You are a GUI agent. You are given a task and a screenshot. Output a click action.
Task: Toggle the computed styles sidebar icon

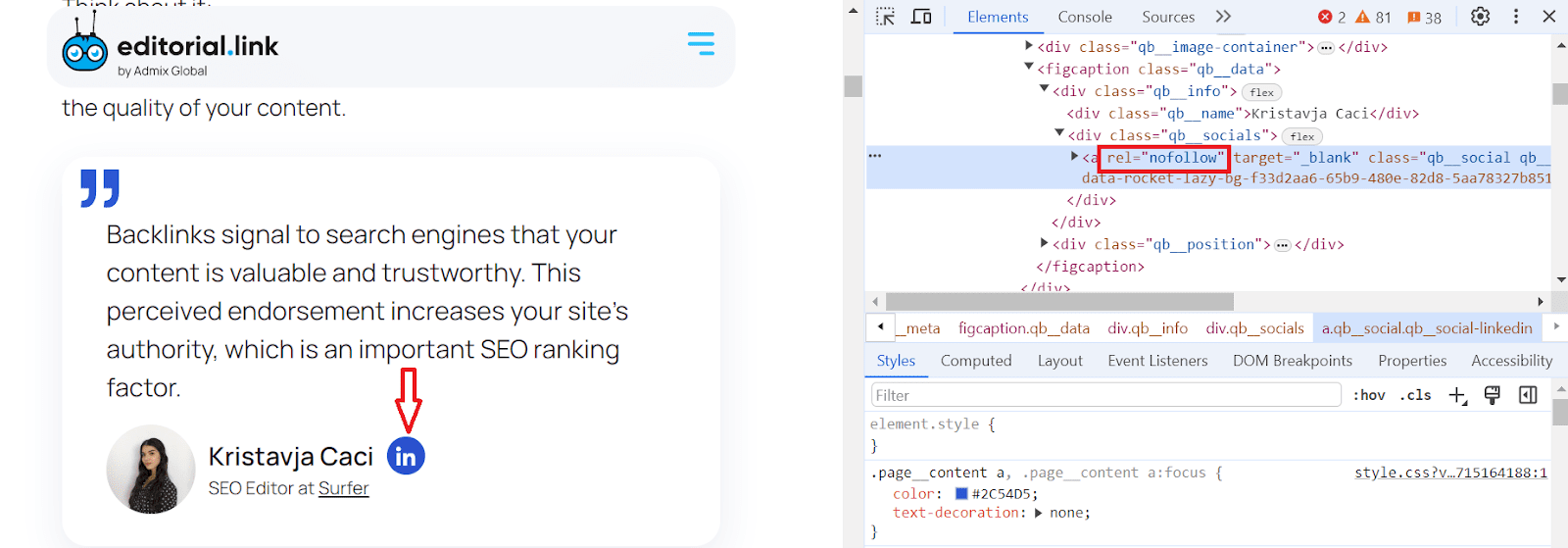[1528, 395]
